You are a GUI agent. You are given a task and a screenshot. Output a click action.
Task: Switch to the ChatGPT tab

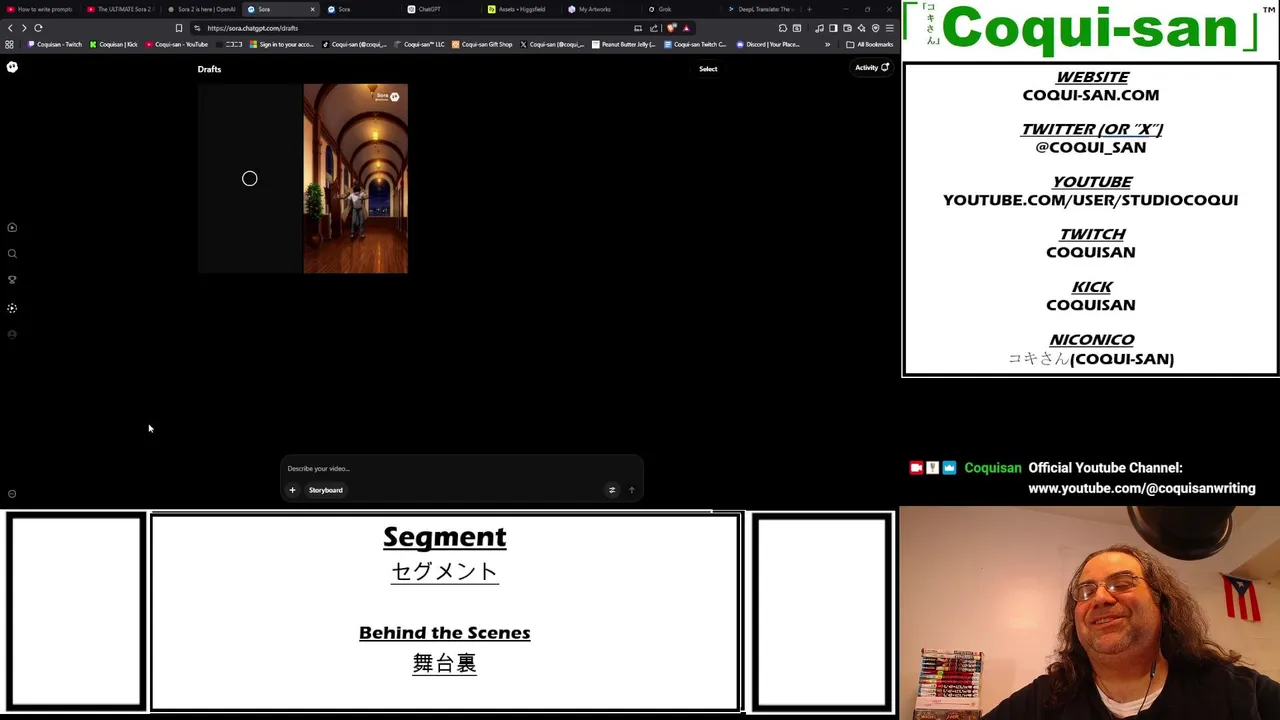coord(441,9)
